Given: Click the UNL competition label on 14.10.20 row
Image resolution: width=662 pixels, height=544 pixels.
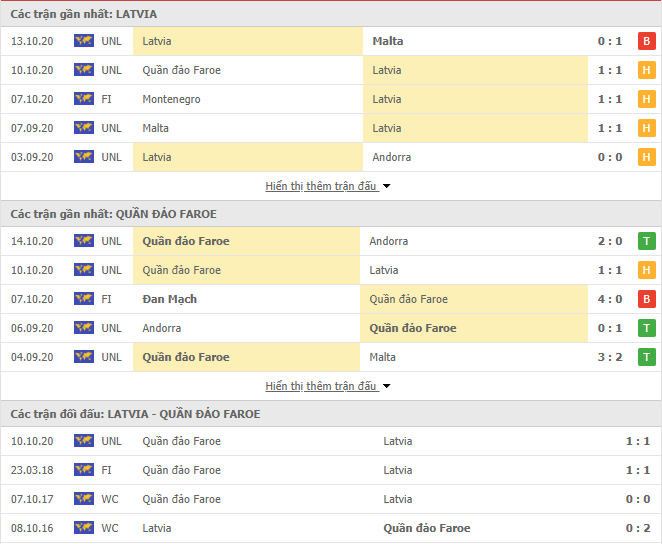Looking at the screenshot, I should pos(111,241).
